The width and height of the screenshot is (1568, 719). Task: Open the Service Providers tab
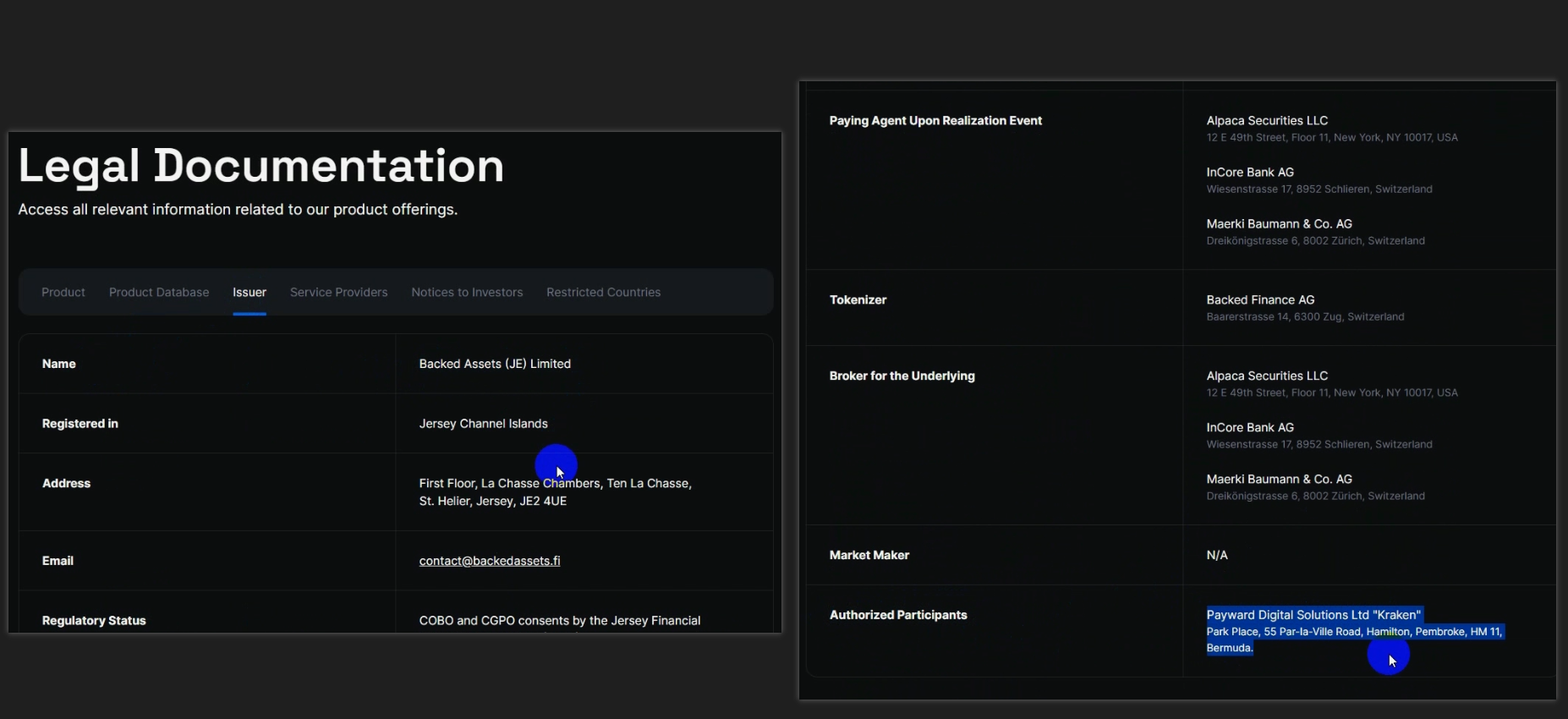[338, 292]
